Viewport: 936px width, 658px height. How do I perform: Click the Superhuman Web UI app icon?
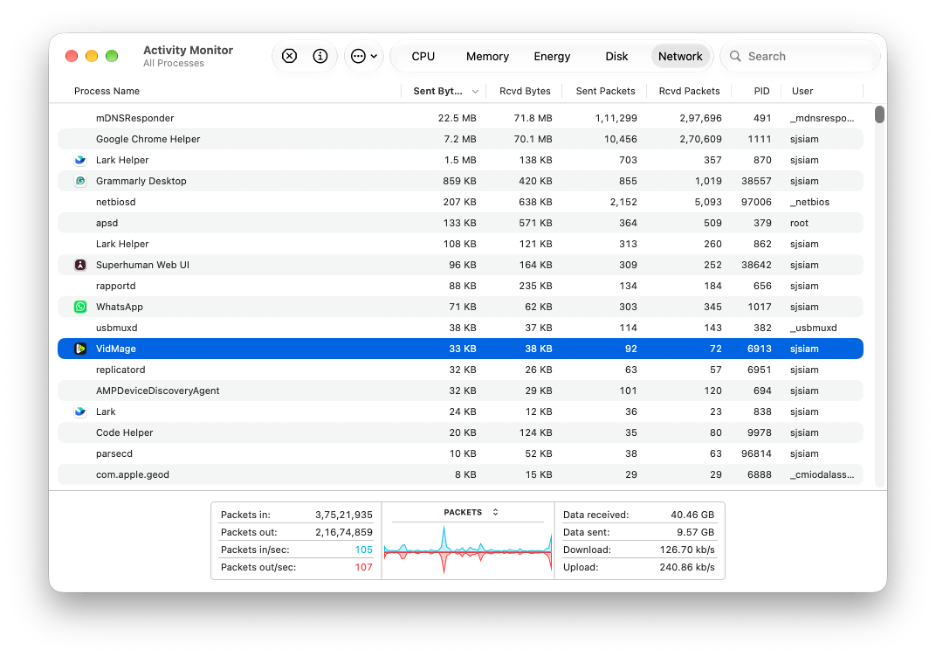coord(80,265)
